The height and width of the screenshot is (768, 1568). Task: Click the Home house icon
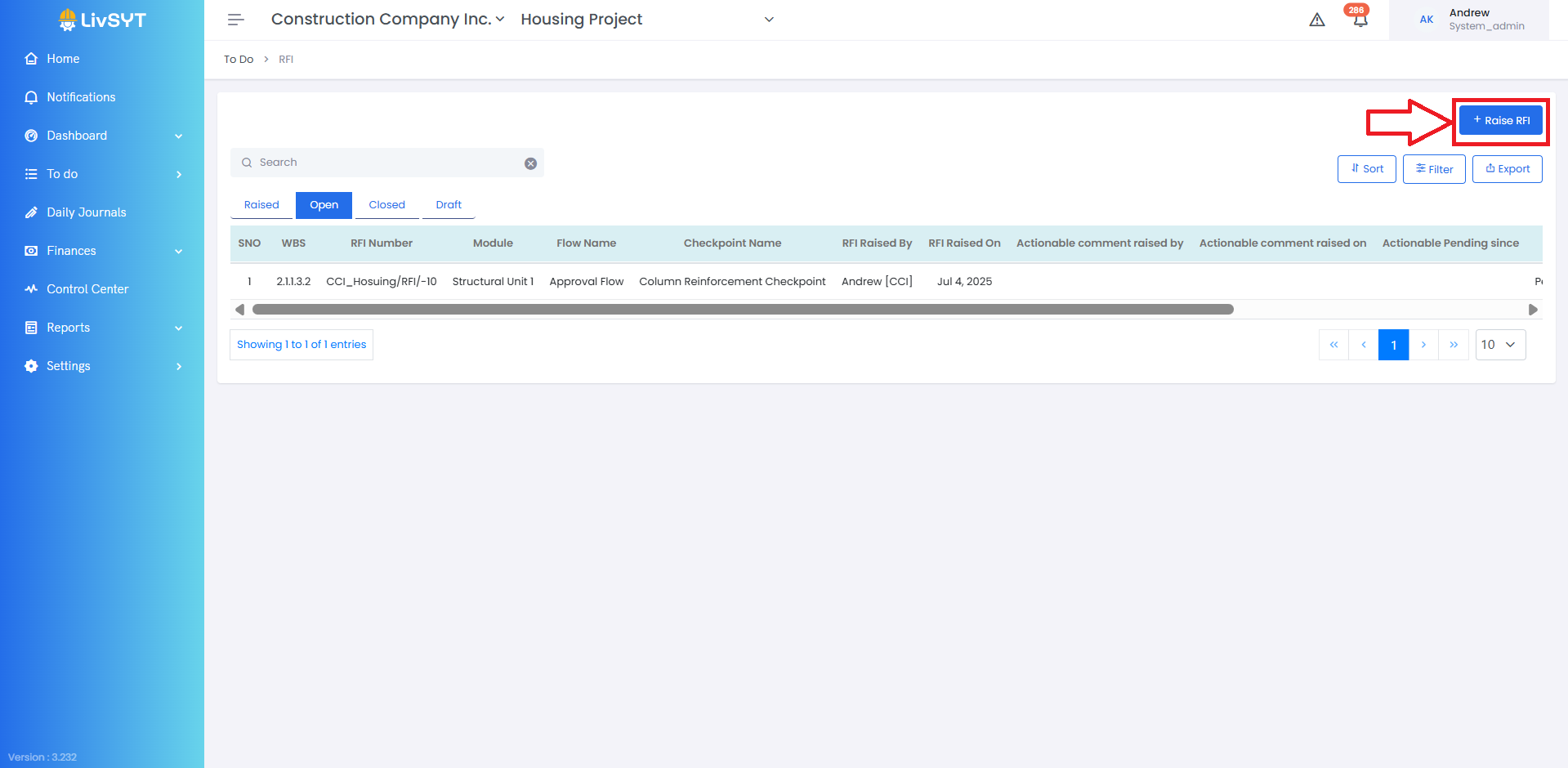pyautogui.click(x=31, y=59)
